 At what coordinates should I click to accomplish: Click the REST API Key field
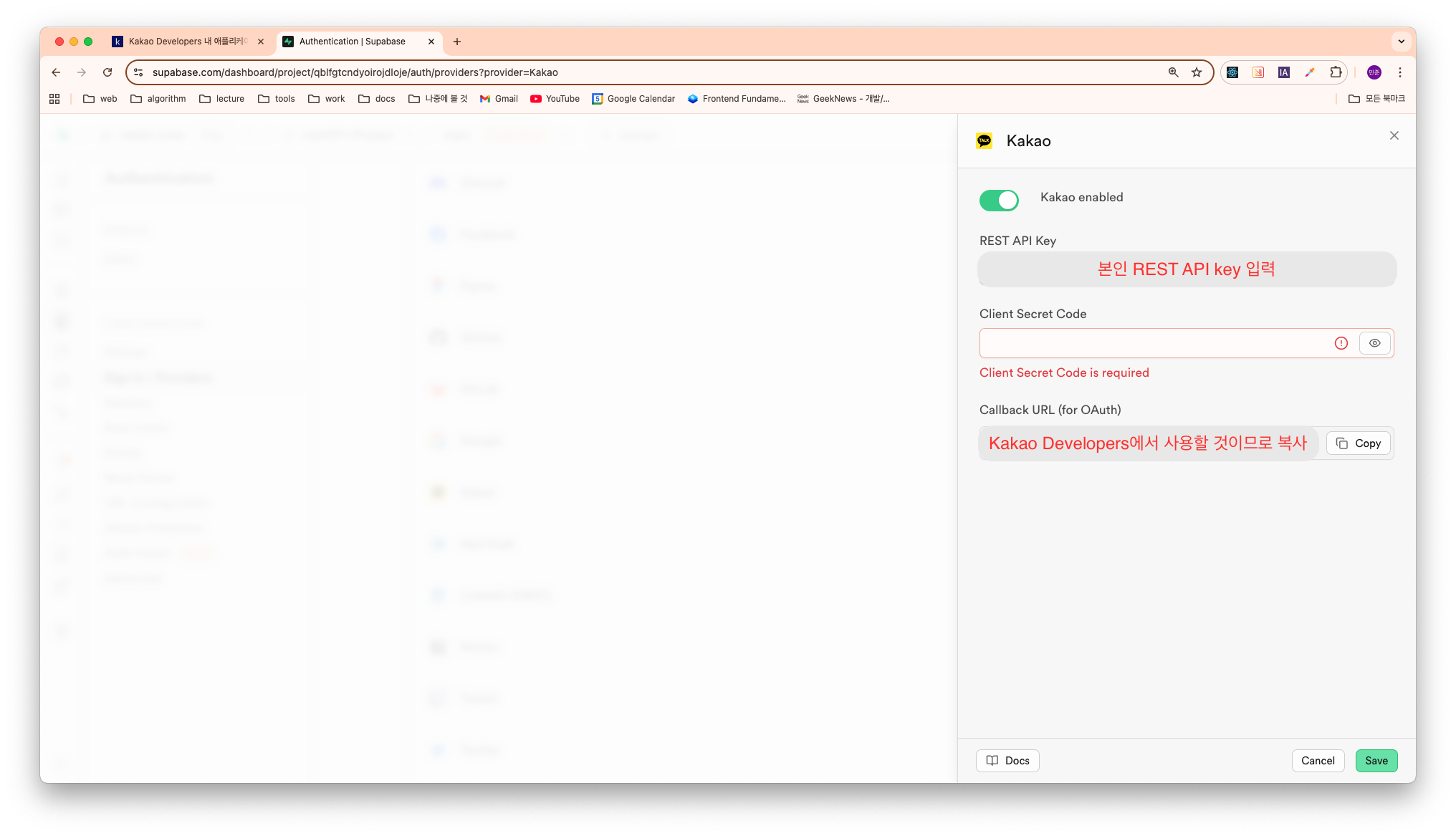pos(1186,269)
